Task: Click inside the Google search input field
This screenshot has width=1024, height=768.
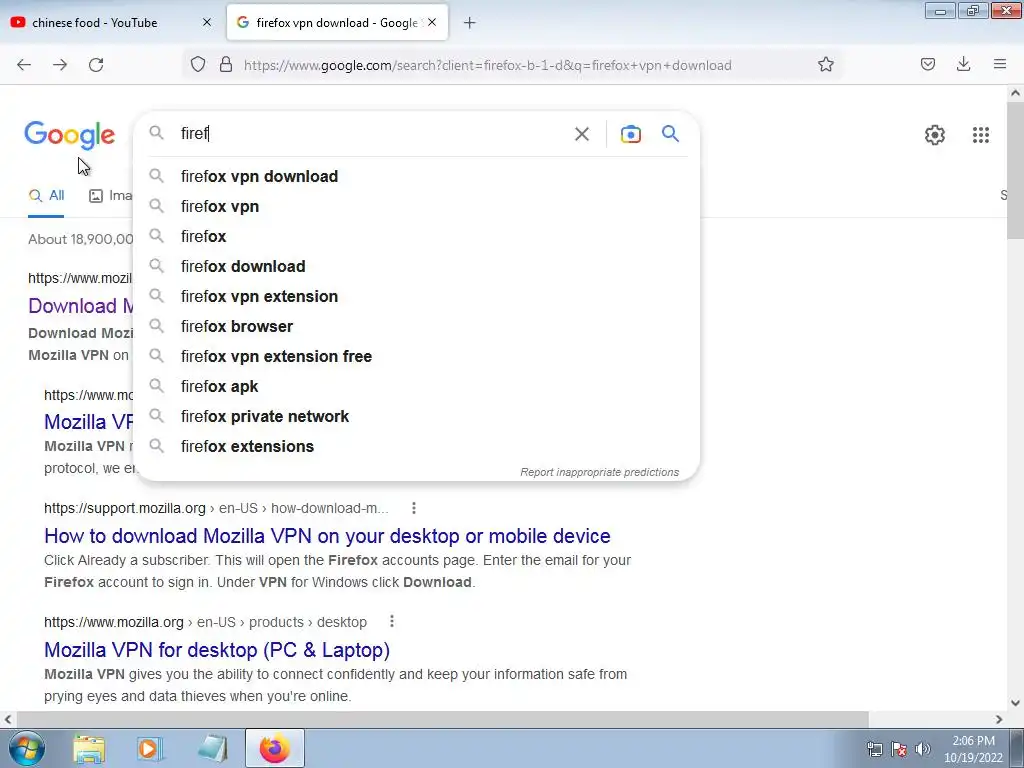Action: point(372,134)
